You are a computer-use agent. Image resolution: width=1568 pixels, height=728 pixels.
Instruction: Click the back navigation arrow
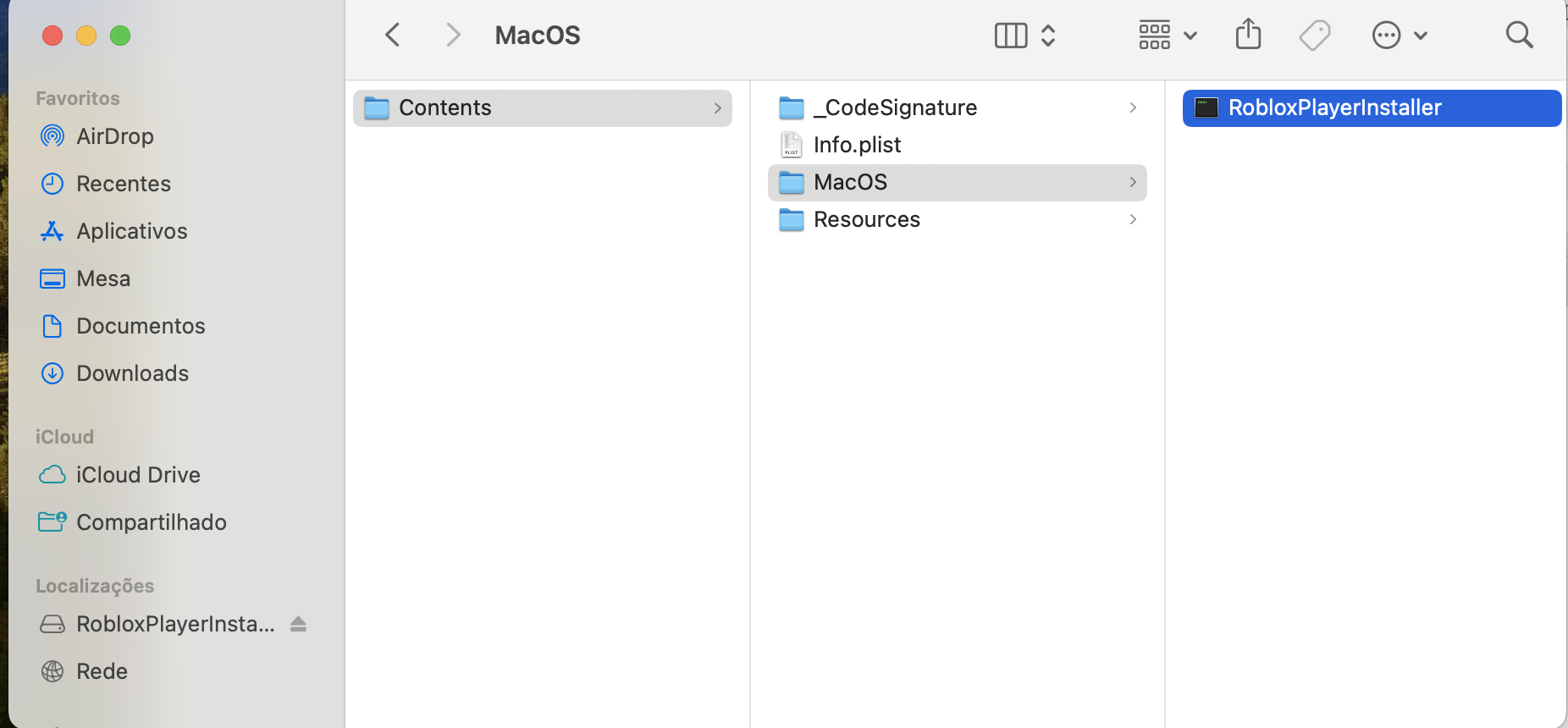(x=392, y=36)
